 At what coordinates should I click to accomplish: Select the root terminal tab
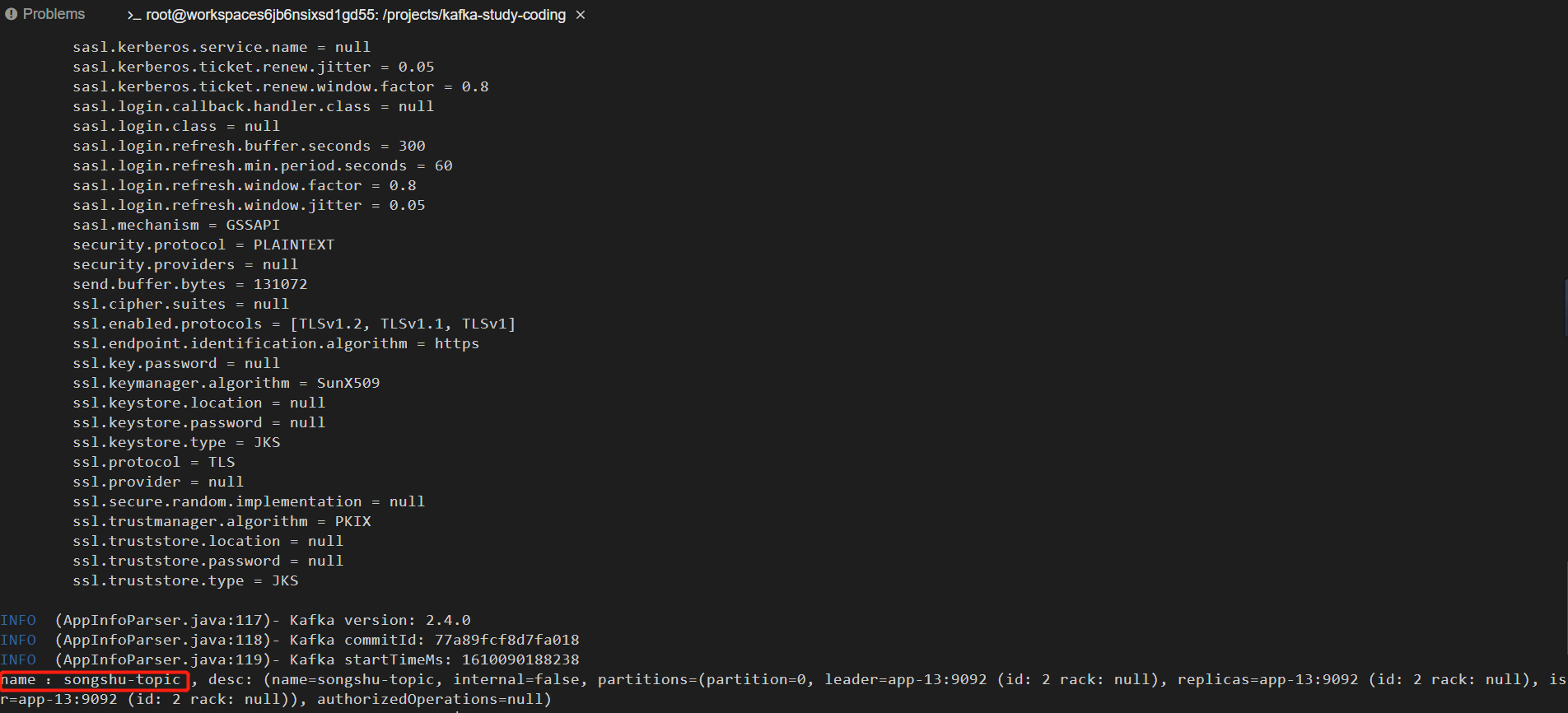[347, 15]
